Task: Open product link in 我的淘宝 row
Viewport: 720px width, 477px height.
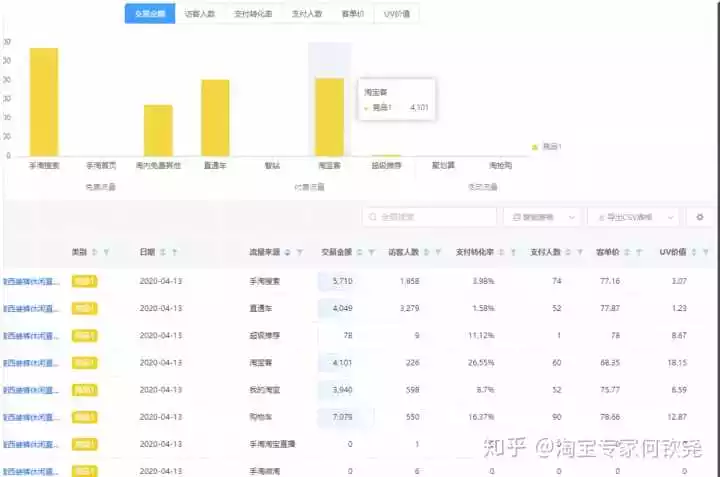Action: point(31,390)
